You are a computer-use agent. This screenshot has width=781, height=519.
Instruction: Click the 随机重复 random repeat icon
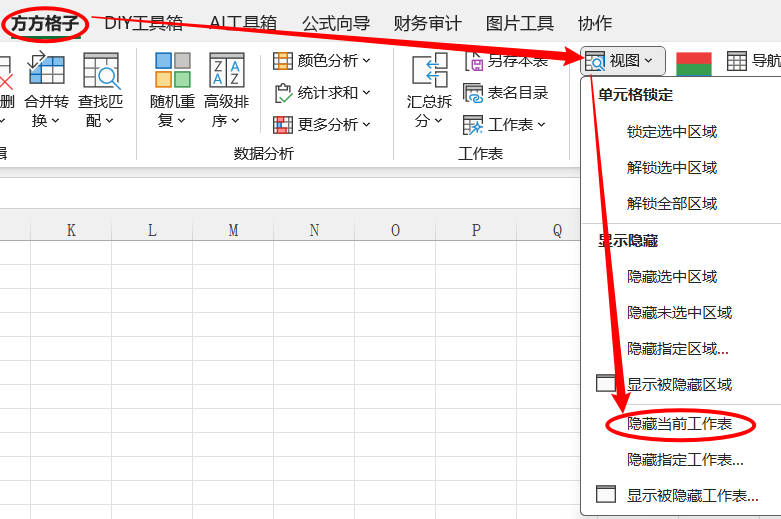(x=172, y=72)
